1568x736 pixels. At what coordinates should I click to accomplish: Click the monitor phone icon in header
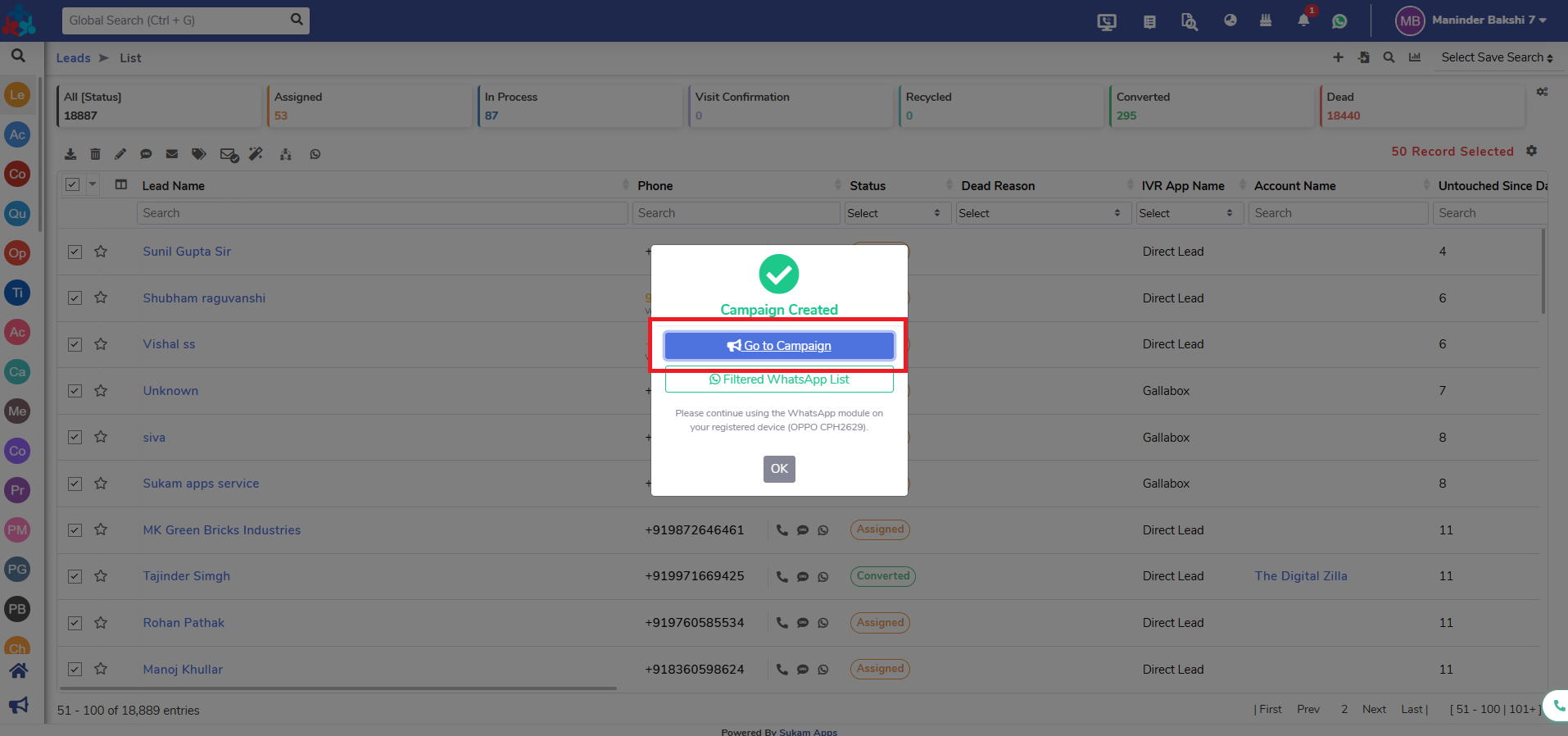coord(1107,22)
